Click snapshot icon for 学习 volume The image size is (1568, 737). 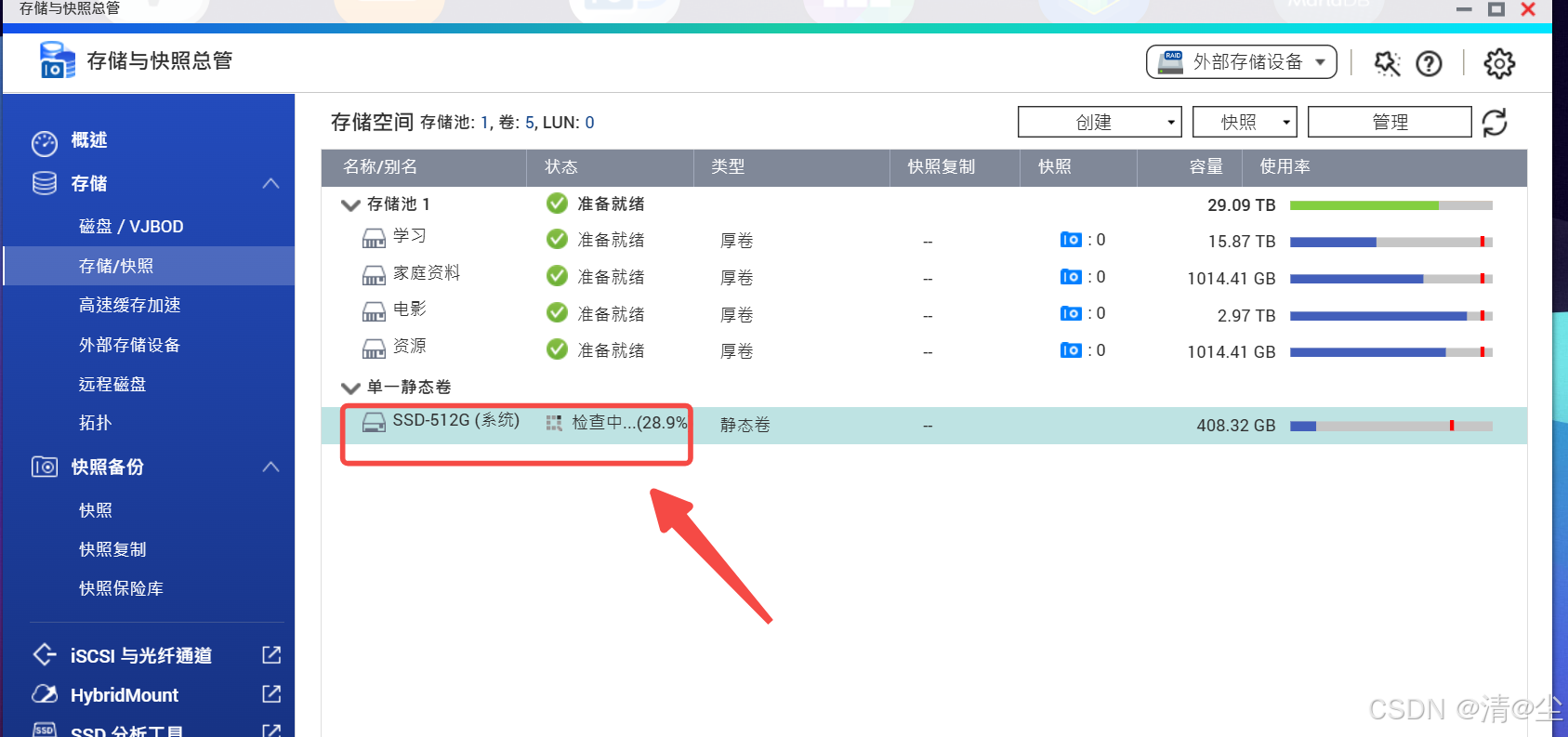(x=1071, y=240)
